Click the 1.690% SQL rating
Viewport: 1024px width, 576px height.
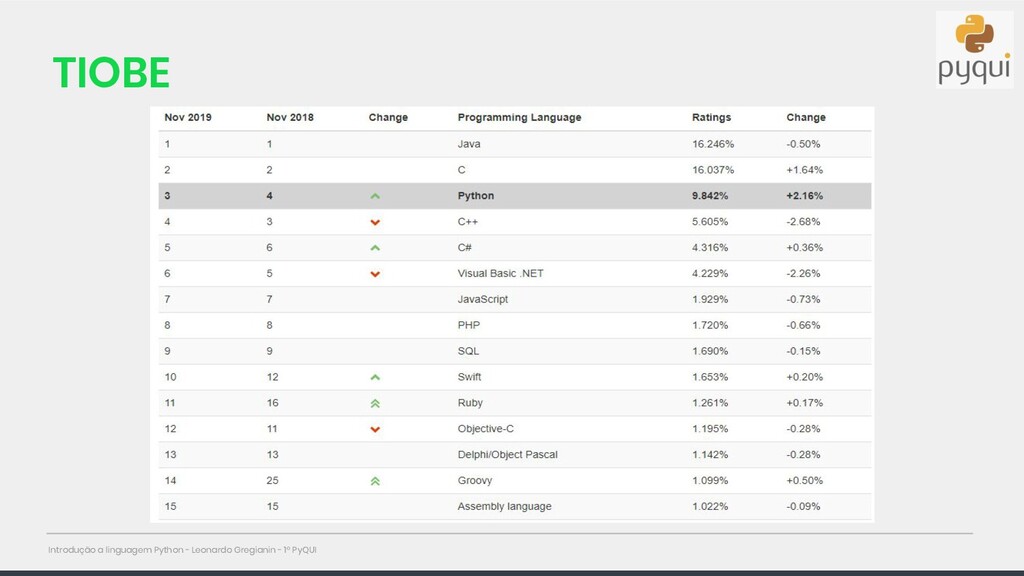(710, 351)
